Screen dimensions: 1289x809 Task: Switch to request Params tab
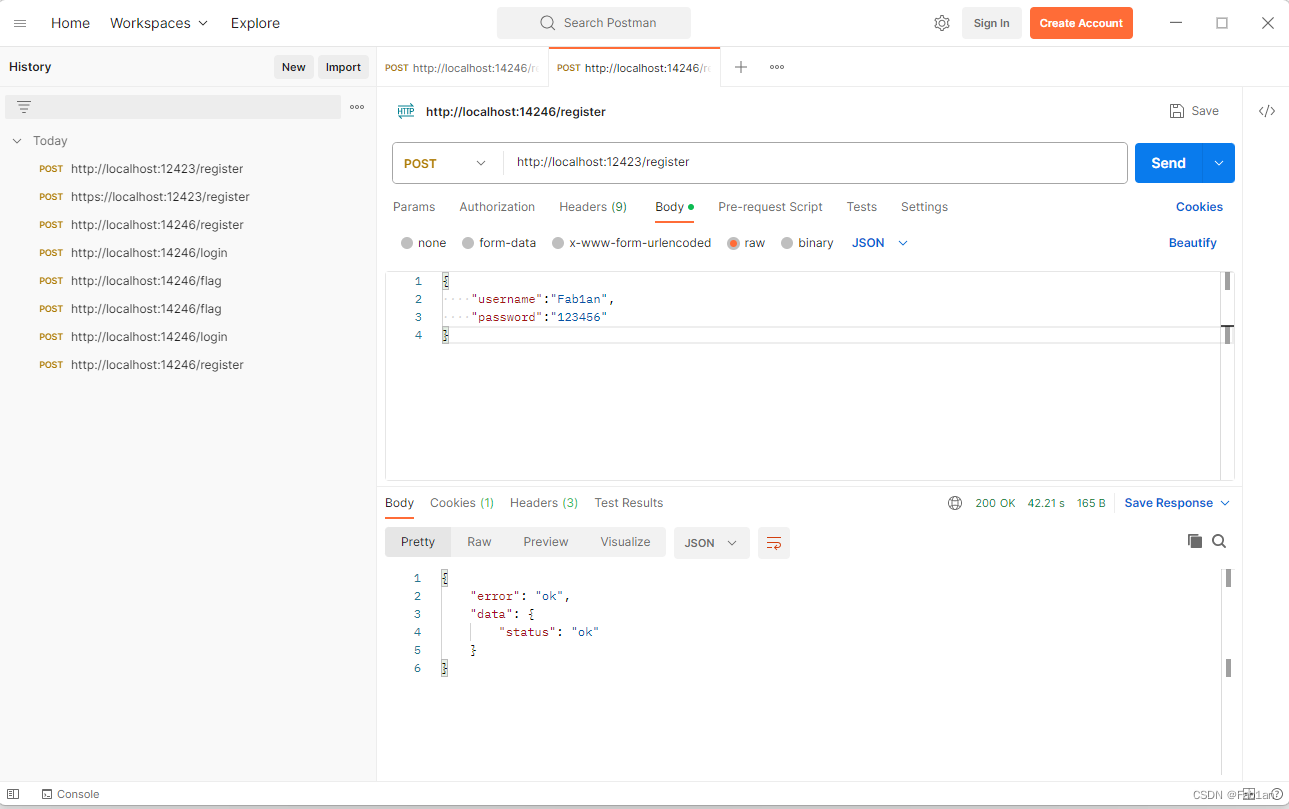(414, 207)
